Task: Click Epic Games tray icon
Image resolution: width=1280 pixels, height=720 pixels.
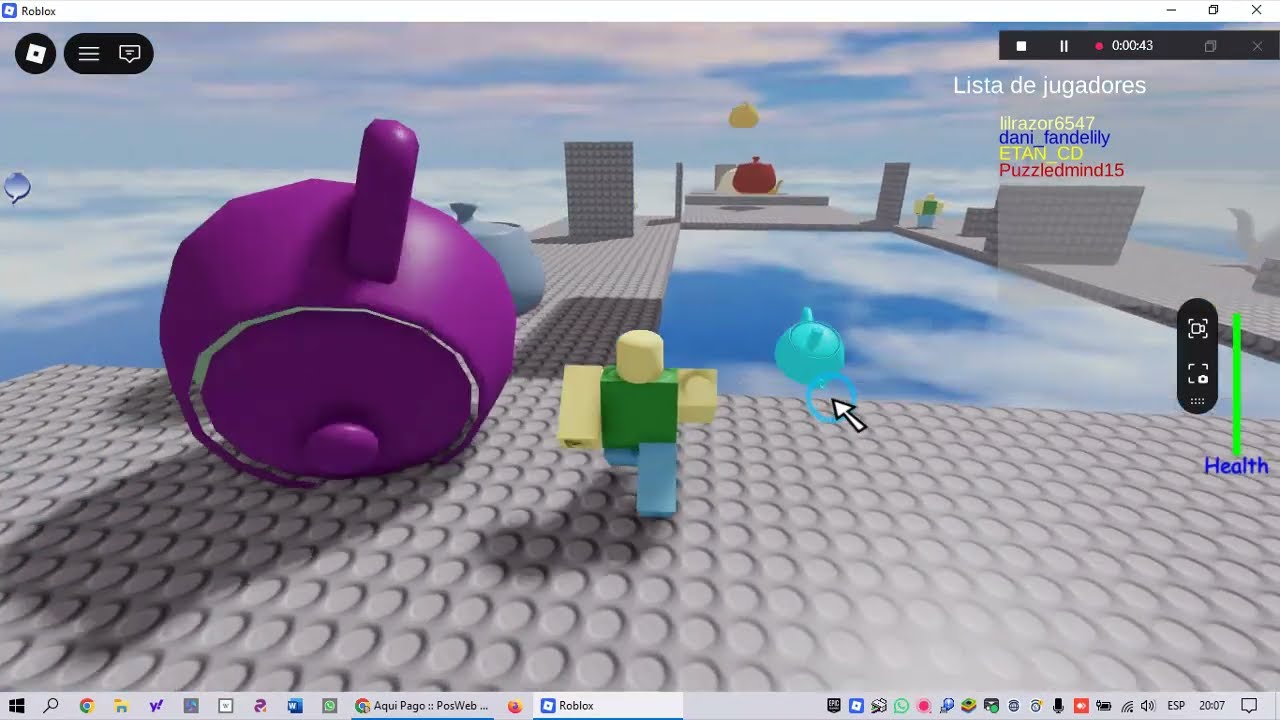Action: point(834,706)
